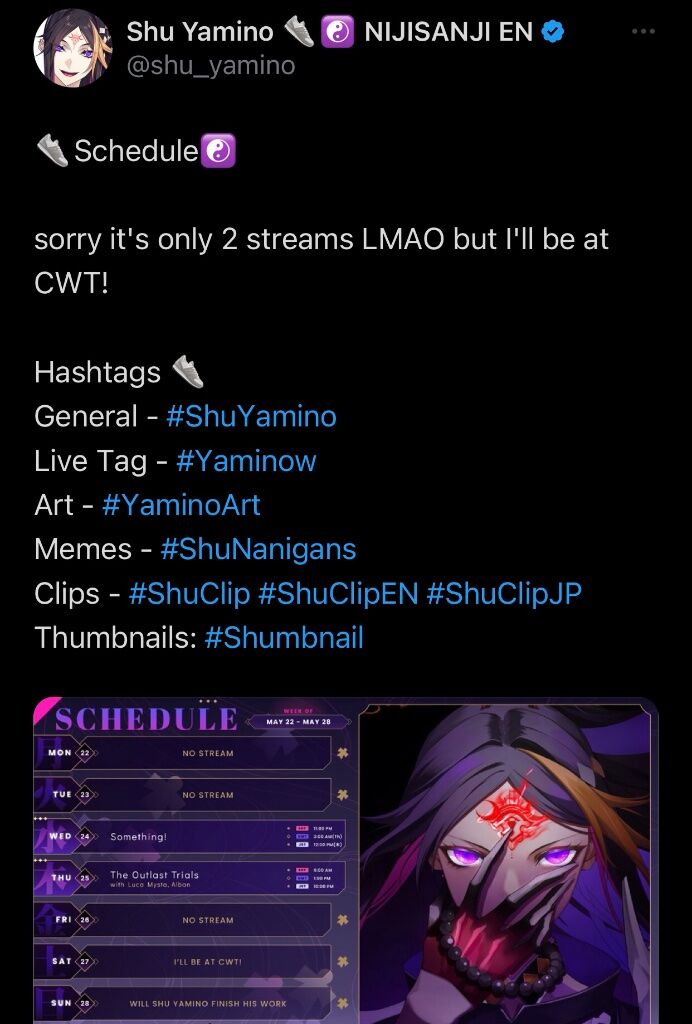Open the schedule image attachment

point(346,861)
